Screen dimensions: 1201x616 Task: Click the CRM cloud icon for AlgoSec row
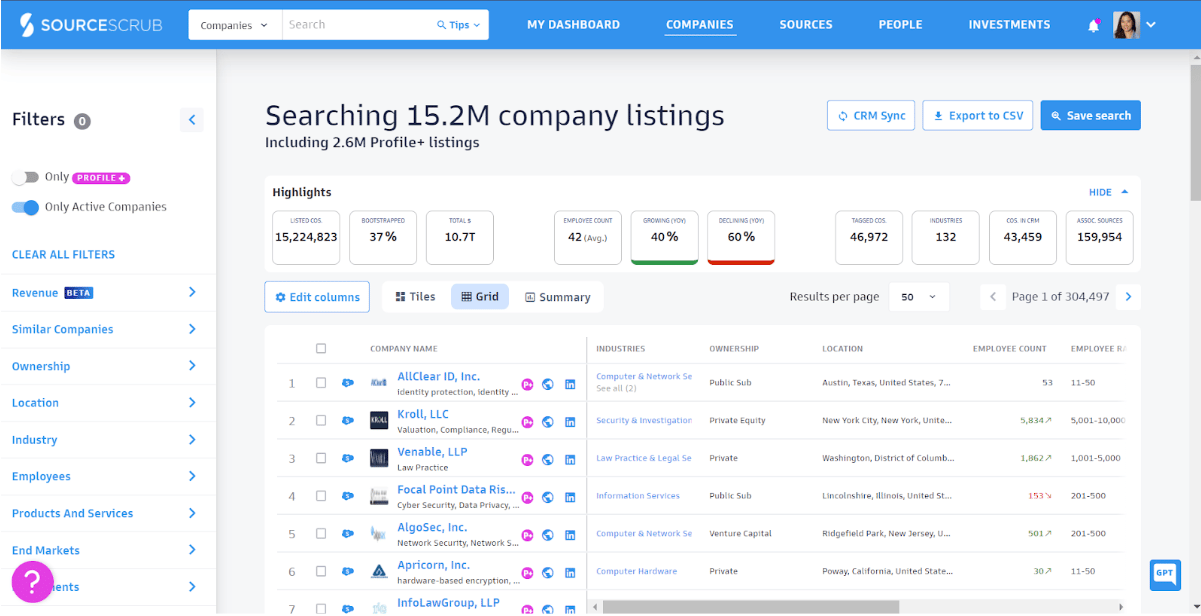click(x=348, y=534)
